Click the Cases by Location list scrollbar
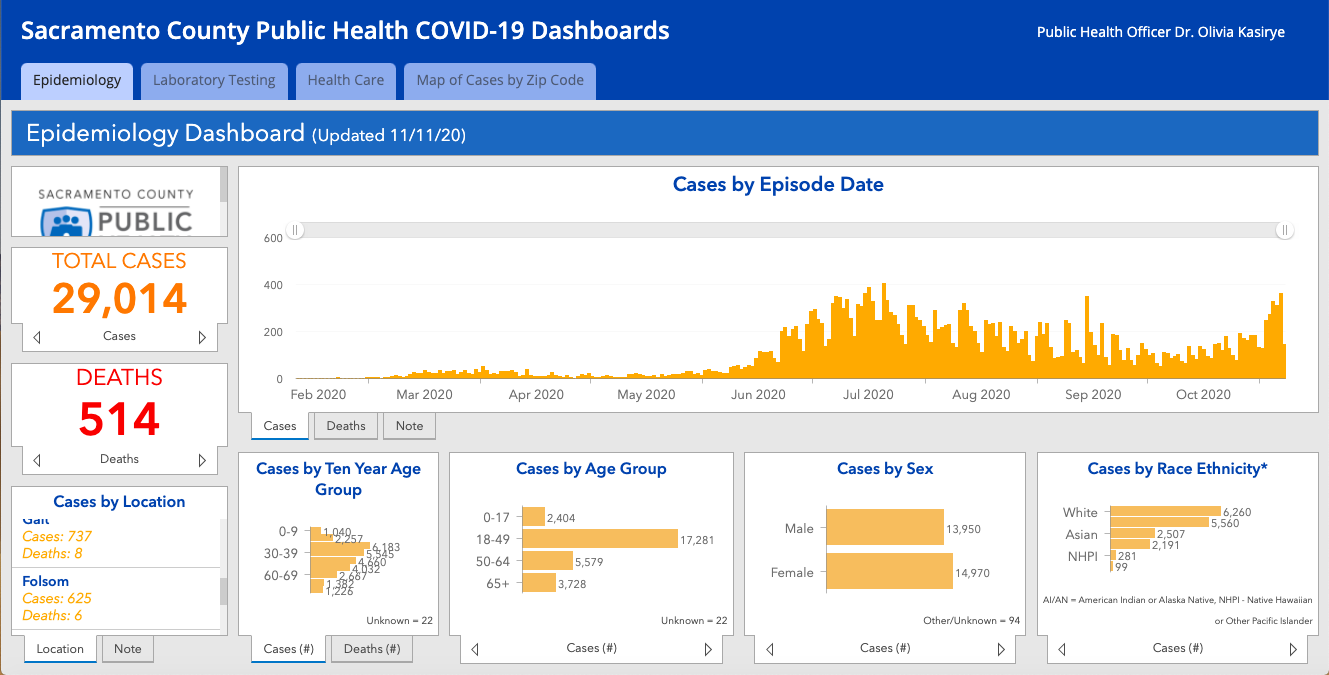 (x=224, y=591)
